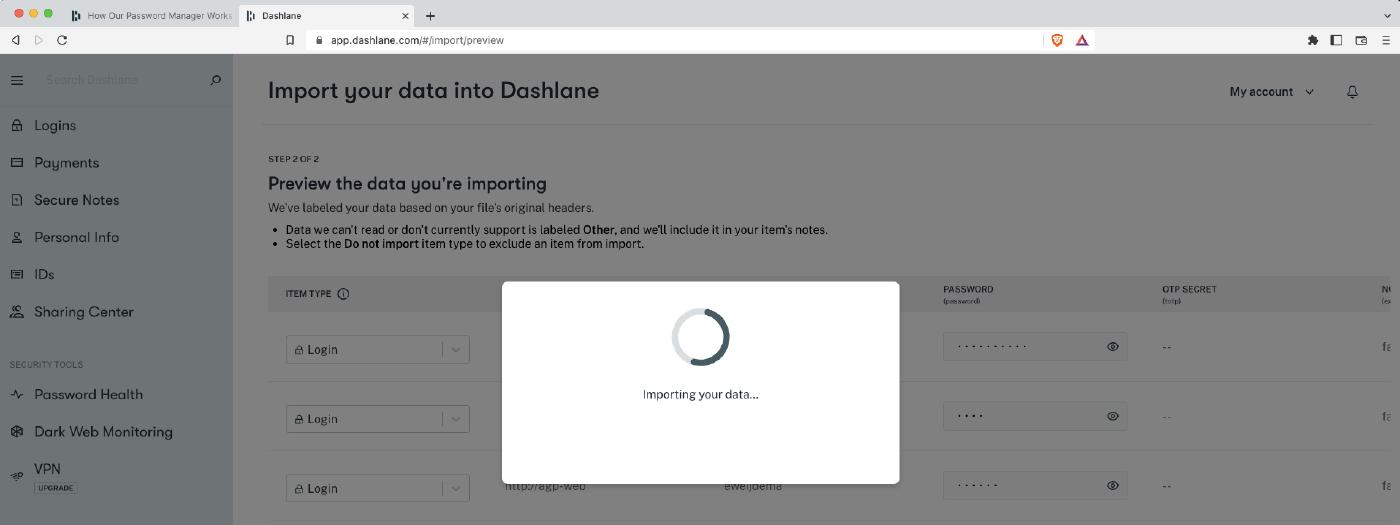1400x525 pixels.
Task: Open the extensions puzzle icon
Action: coord(1312,40)
